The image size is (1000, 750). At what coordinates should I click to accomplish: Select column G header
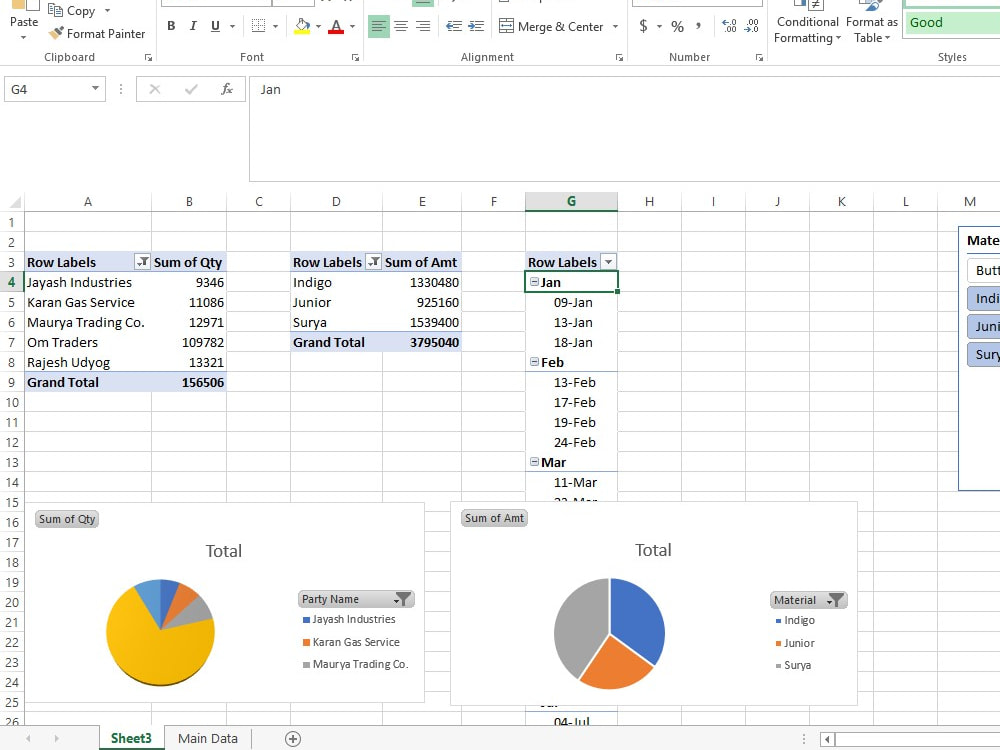(571, 202)
